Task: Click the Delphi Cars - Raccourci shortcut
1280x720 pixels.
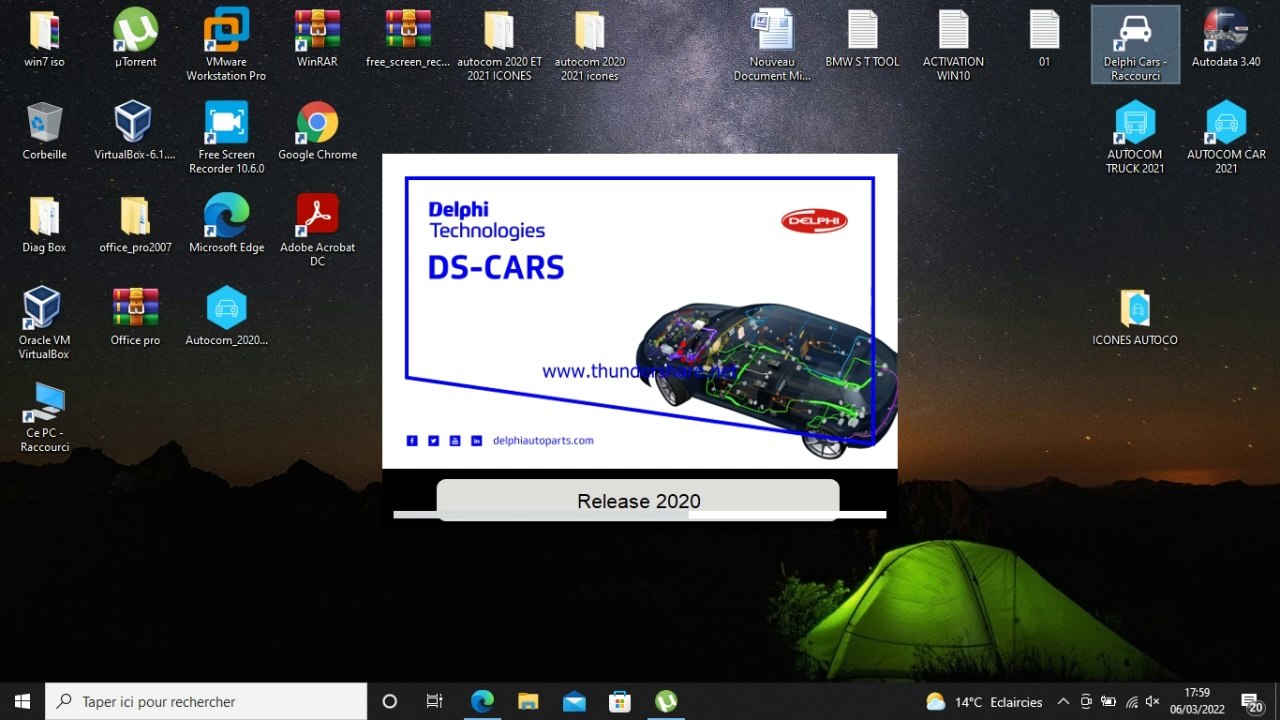Action: [x=1135, y=45]
